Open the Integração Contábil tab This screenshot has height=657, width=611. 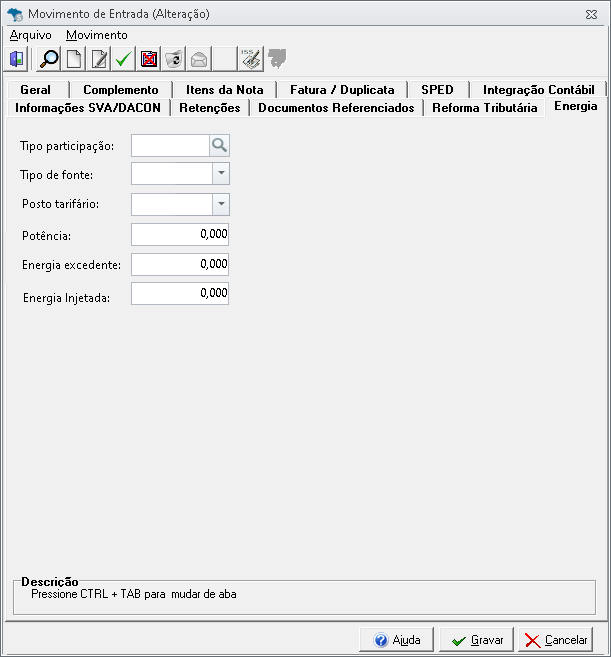click(539, 90)
